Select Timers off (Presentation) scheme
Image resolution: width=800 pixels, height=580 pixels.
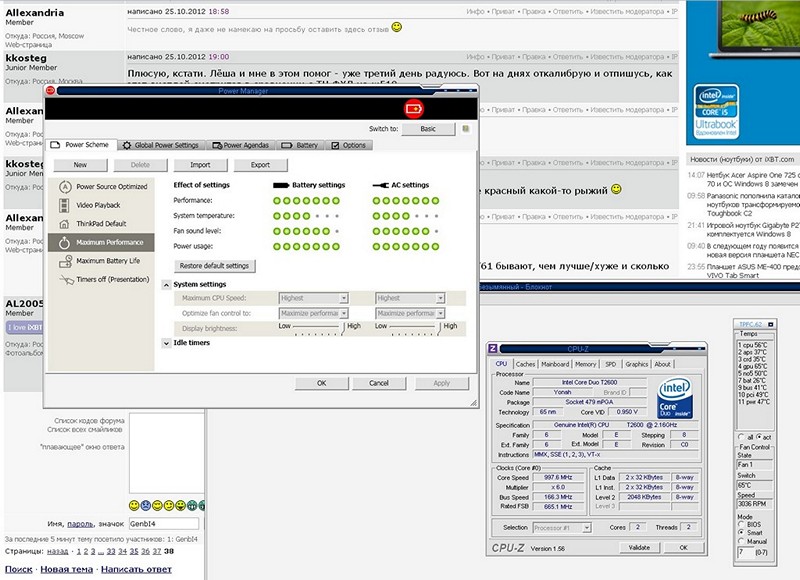(x=112, y=279)
